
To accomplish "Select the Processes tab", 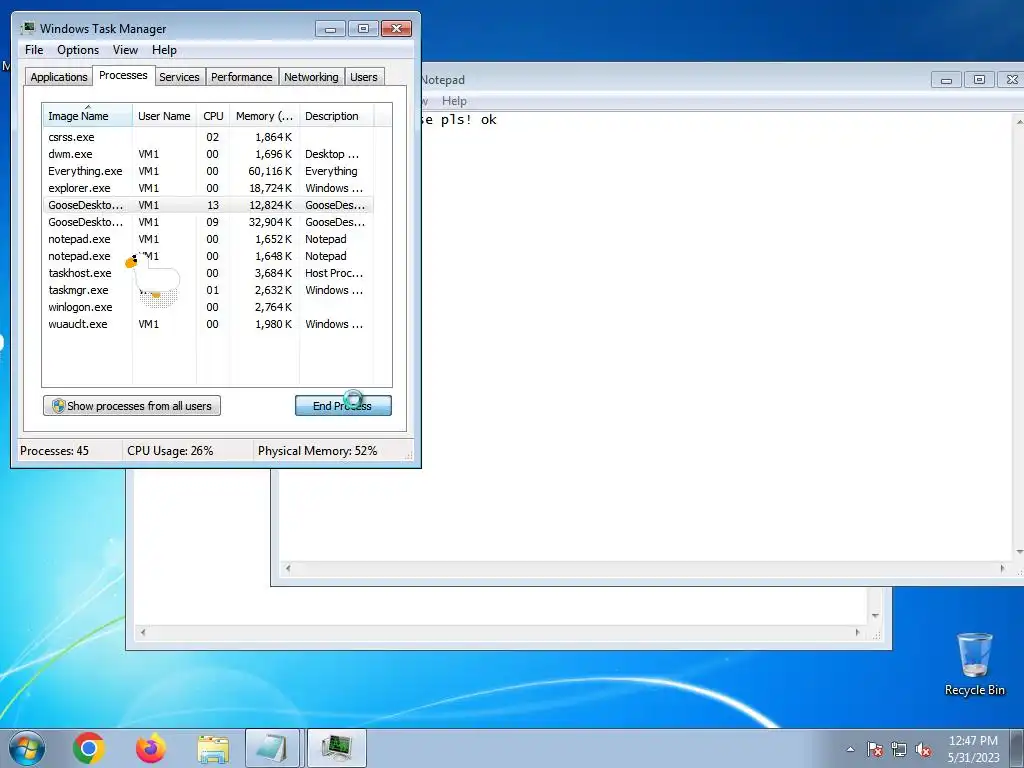I will [123, 75].
